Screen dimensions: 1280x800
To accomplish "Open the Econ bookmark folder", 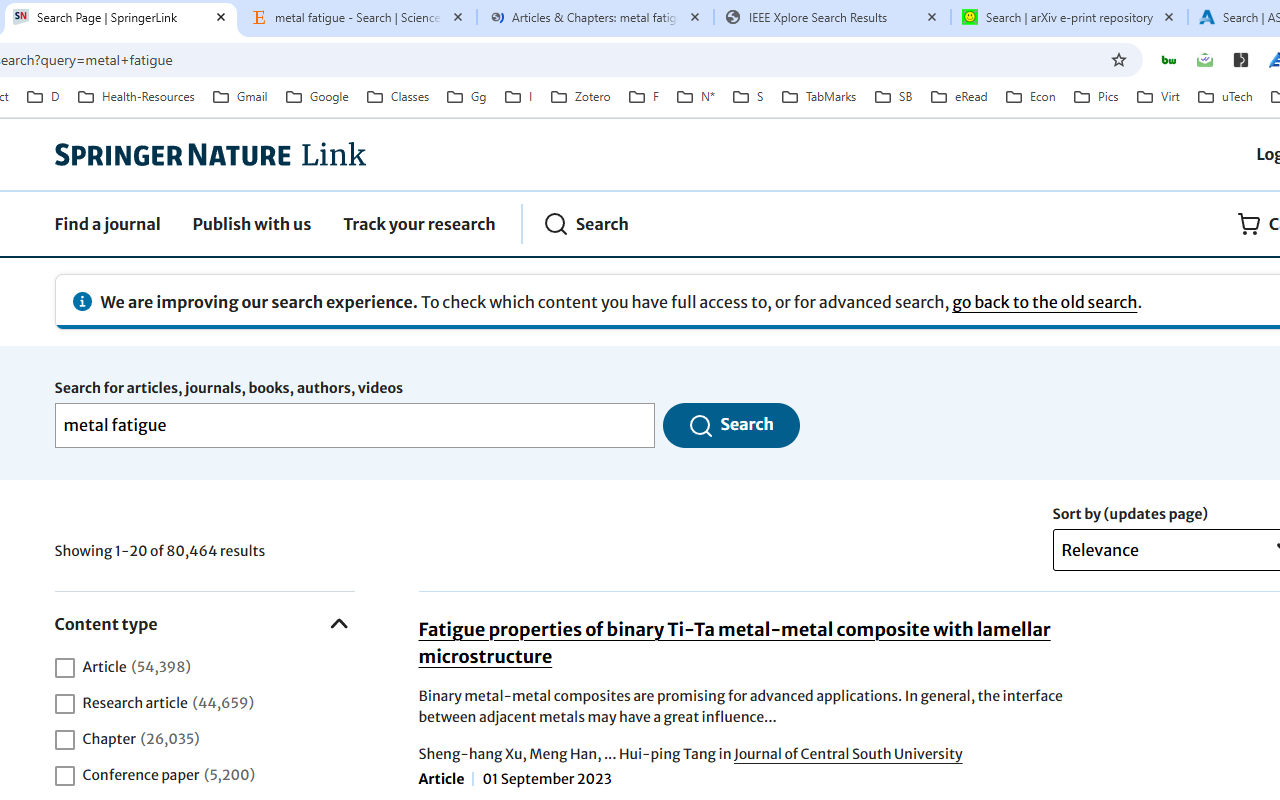I will [1031, 97].
